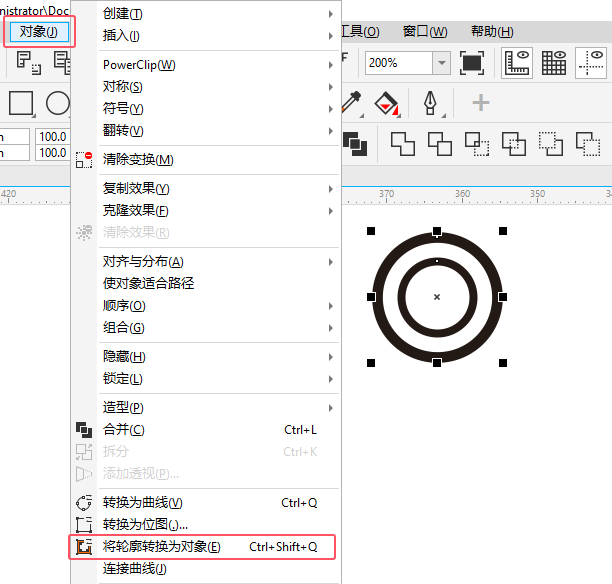The height and width of the screenshot is (584, 612).
Task: Expand the 插入(I) submenu
Action: [x=219, y=36]
